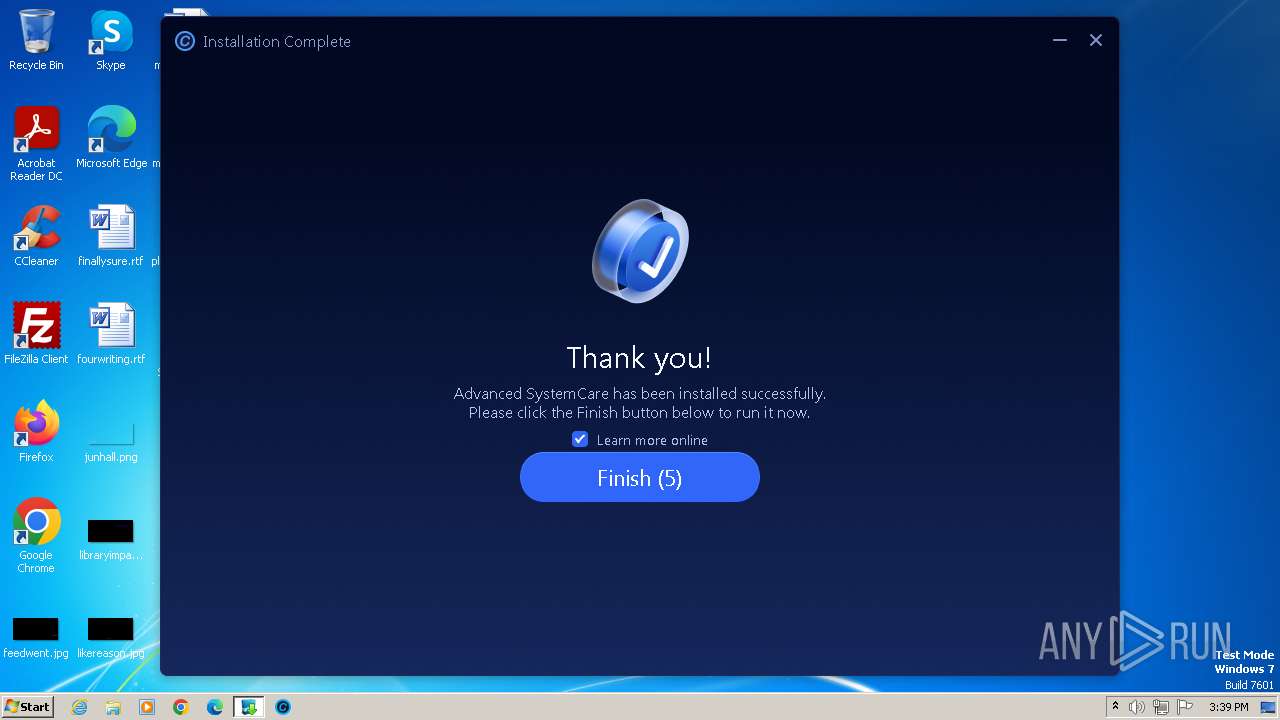Open the Recycle Bin desktop icon

(x=36, y=40)
